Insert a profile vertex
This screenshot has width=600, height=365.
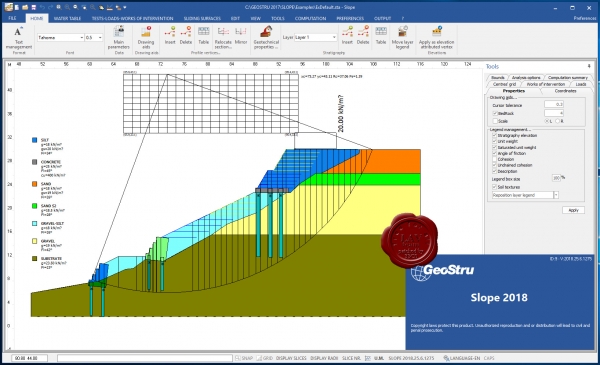tap(170, 35)
